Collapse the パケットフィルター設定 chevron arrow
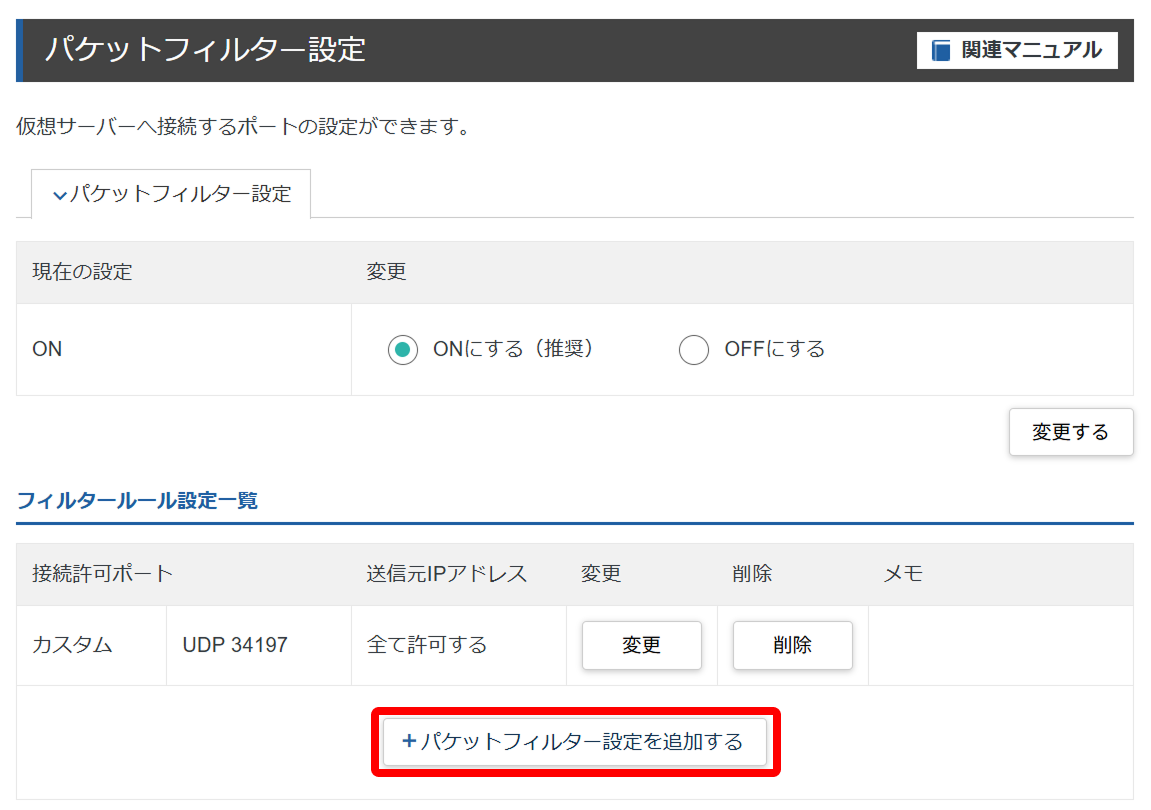Image resolution: width=1151 pixels, height=810 pixels. 59,195
